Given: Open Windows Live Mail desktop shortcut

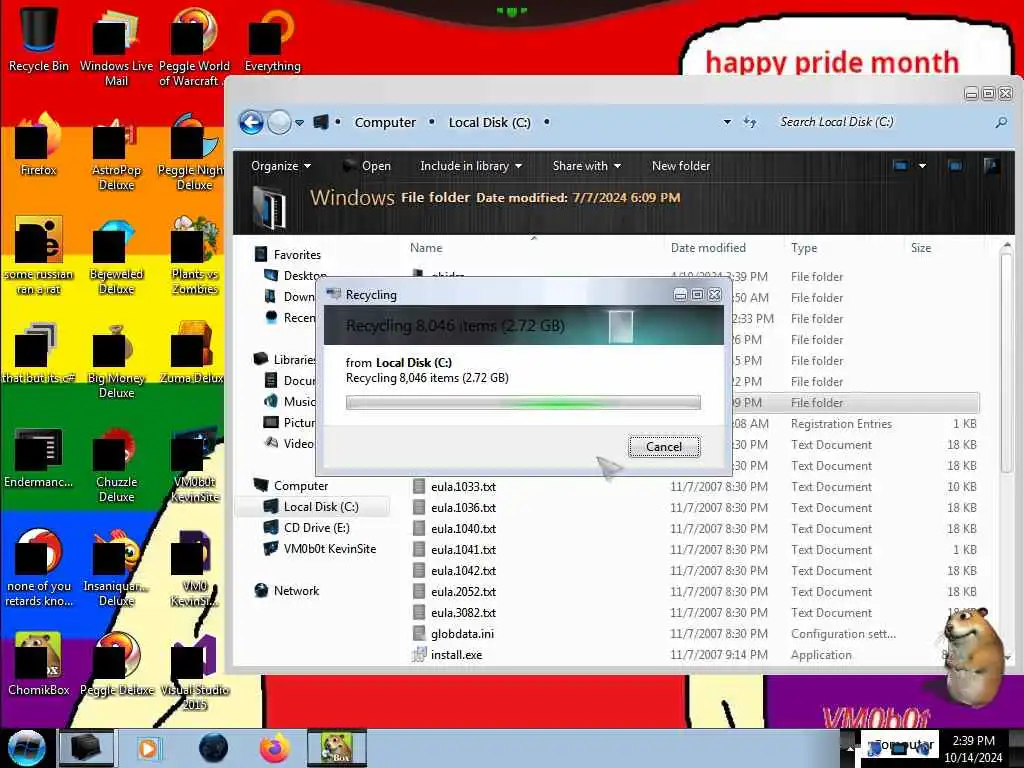Looking at the screenshot, I should pyautogui.click(x=116, y=47).
